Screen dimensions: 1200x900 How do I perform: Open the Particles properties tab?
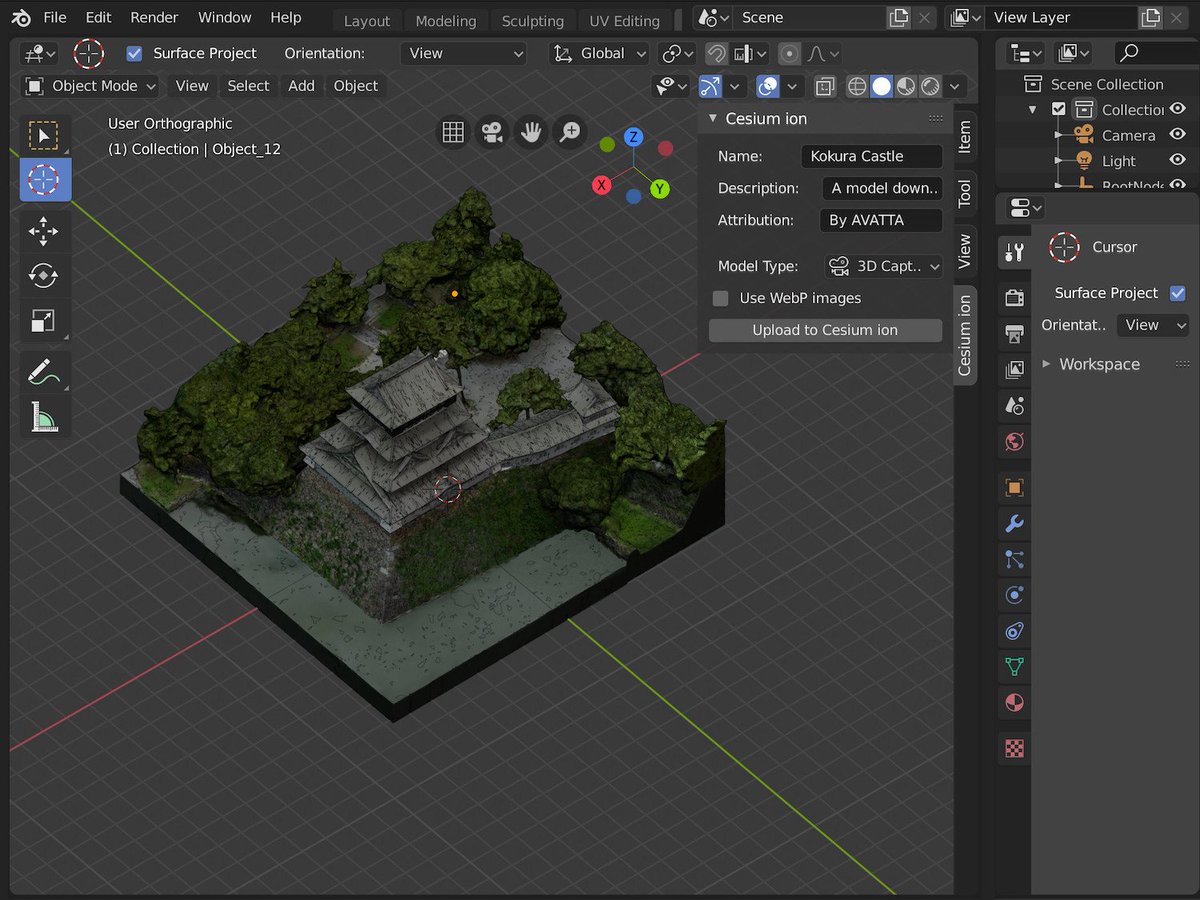[x=1014, y=559]
